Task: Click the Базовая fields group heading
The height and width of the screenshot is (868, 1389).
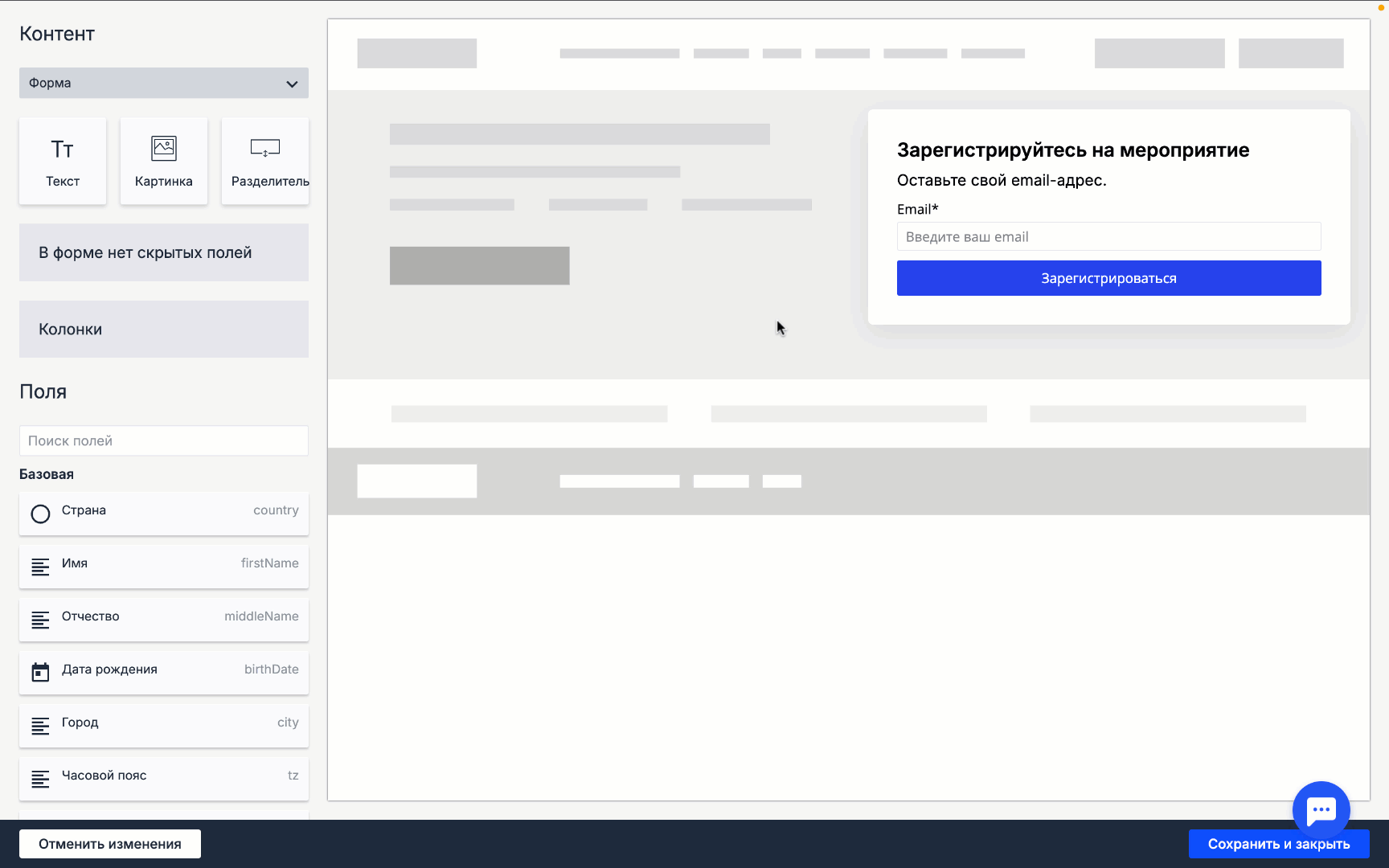Action: pyautogui.click(x=47, y=474)
